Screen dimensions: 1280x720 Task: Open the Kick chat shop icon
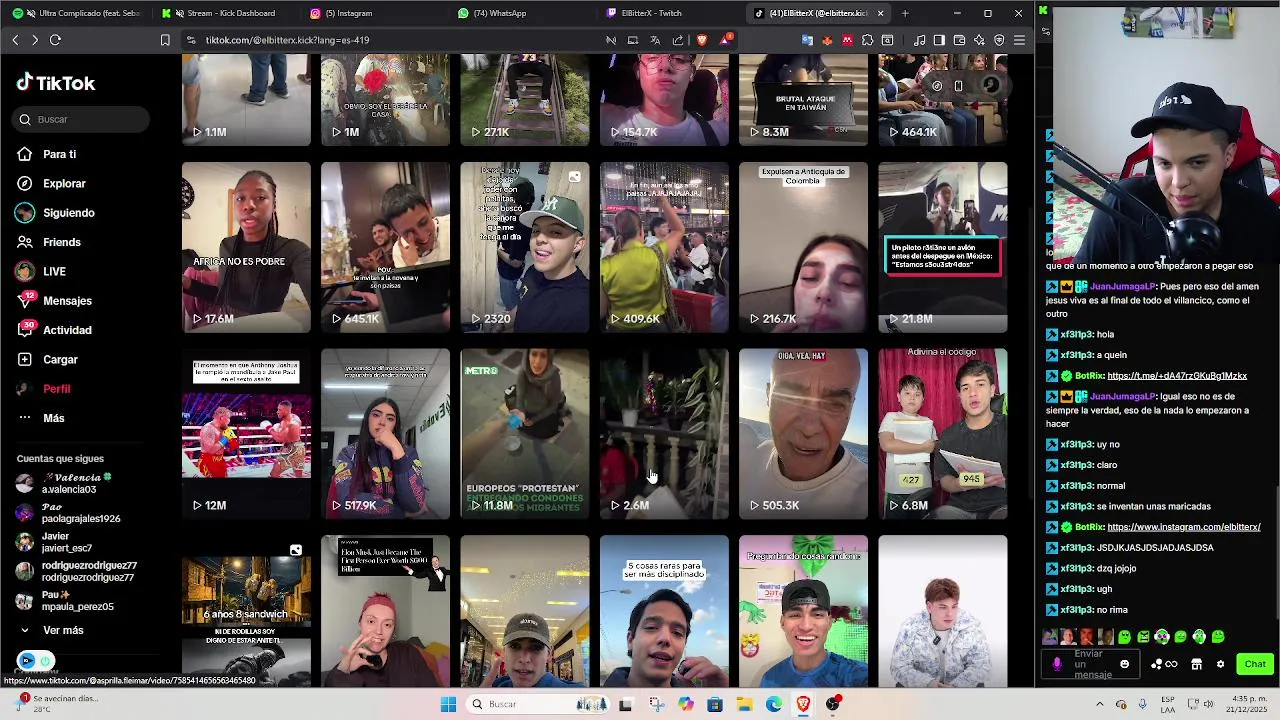click(1196, 664)
